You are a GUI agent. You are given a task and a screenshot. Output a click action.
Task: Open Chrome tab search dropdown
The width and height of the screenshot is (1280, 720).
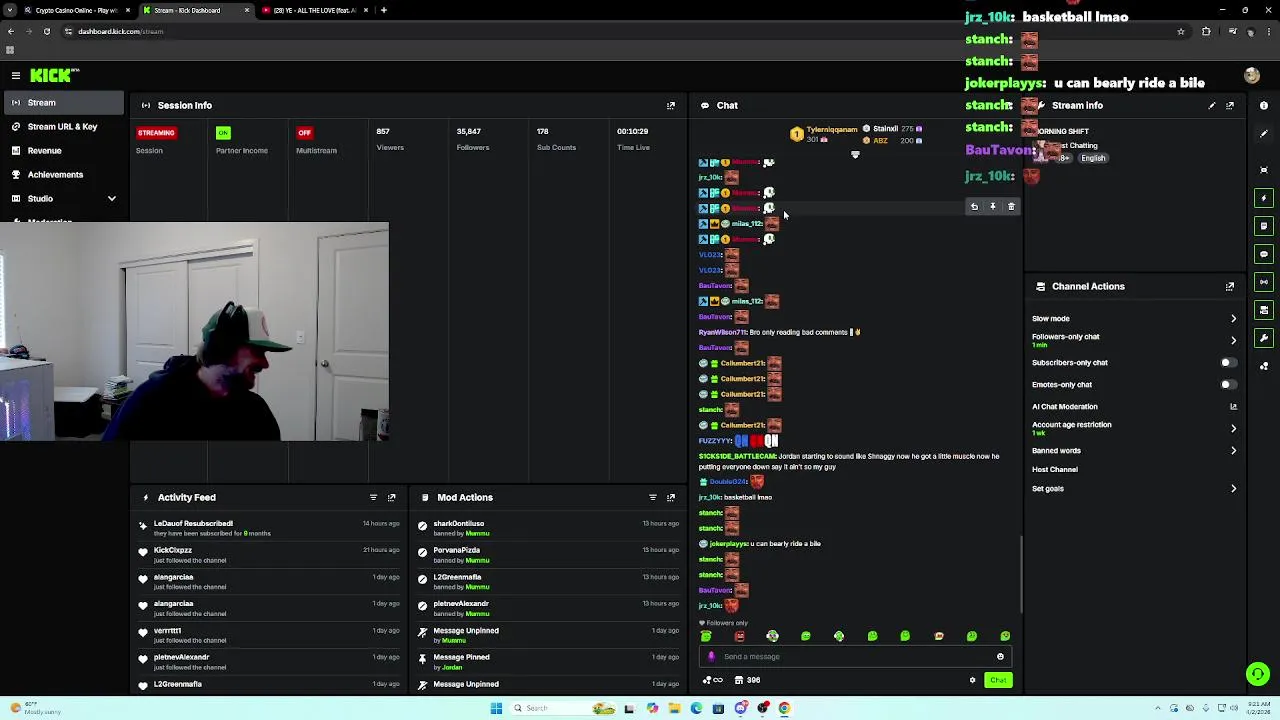point(11,10)
